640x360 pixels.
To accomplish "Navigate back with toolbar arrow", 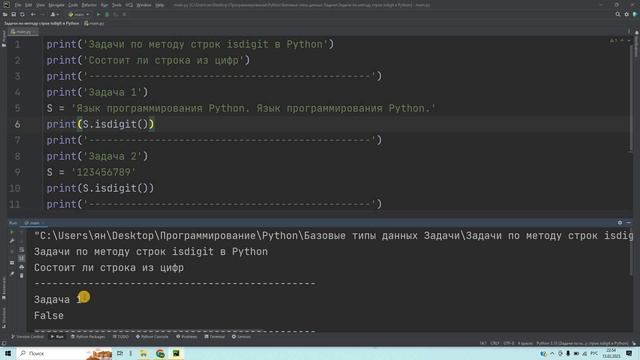I will click(x=33, y=14).
